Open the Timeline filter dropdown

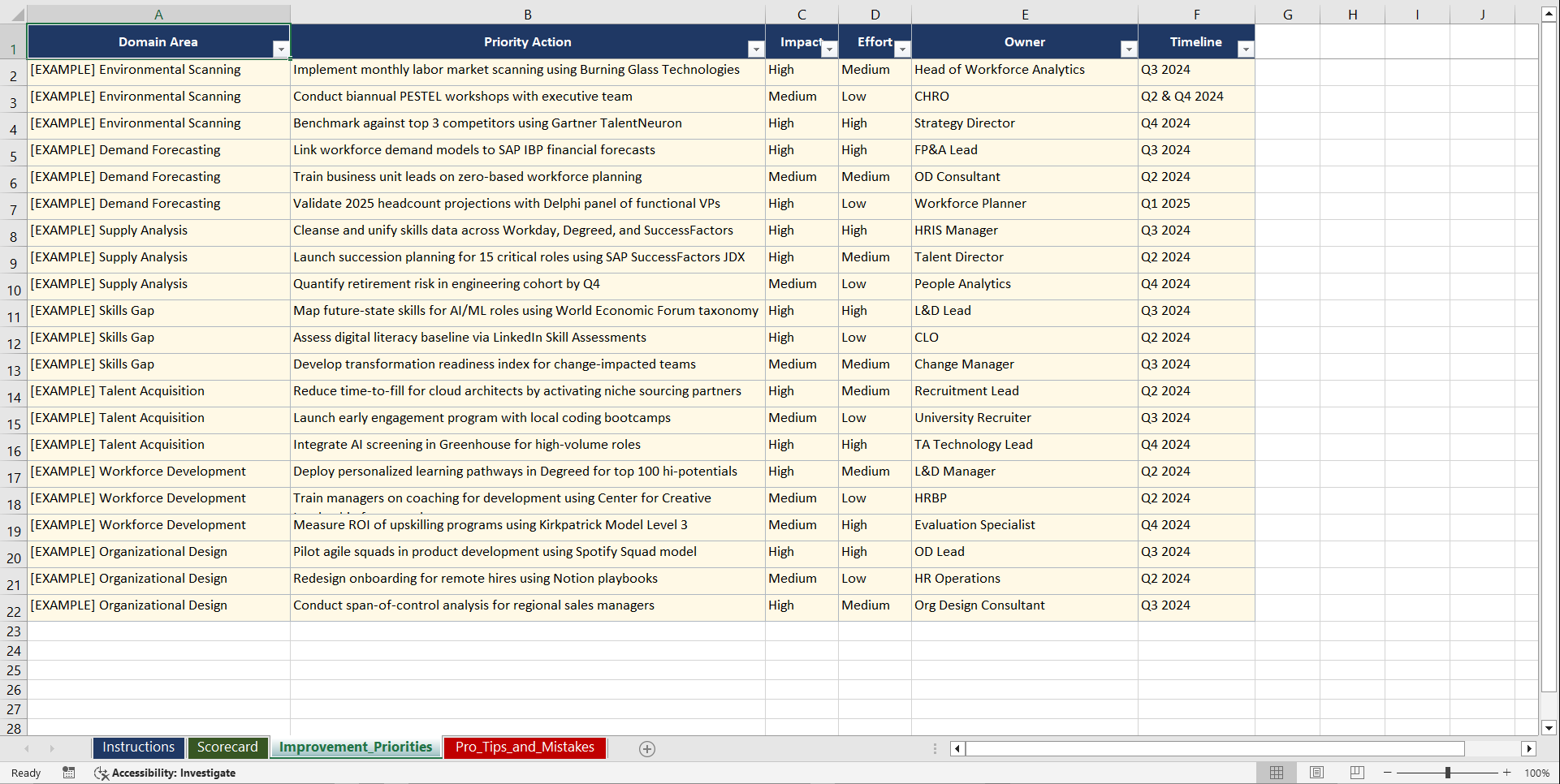1246,49
